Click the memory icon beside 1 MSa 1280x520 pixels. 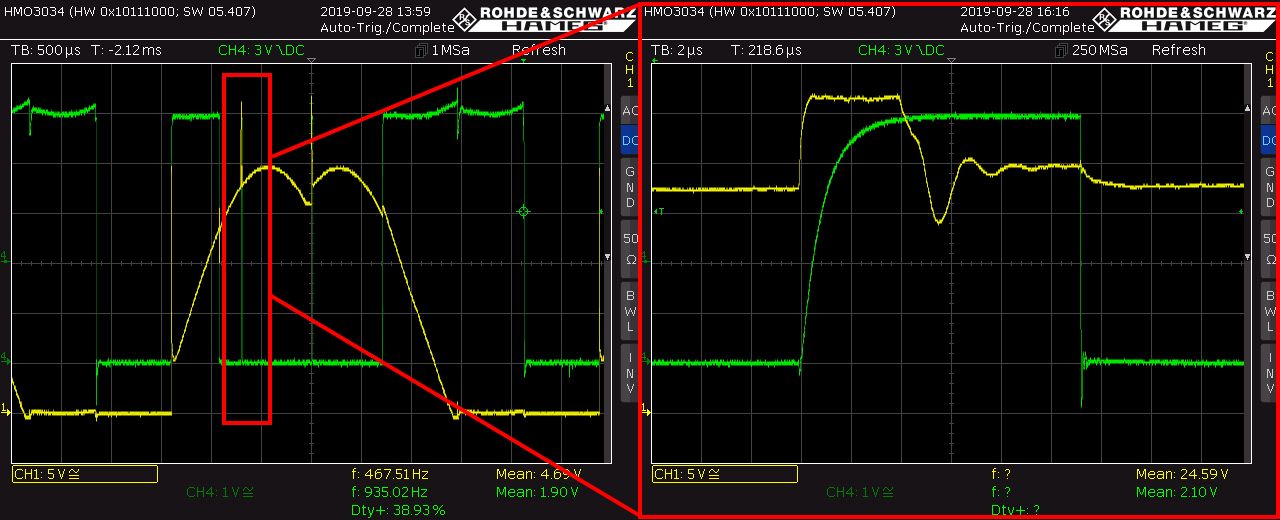tap(421, 50)
